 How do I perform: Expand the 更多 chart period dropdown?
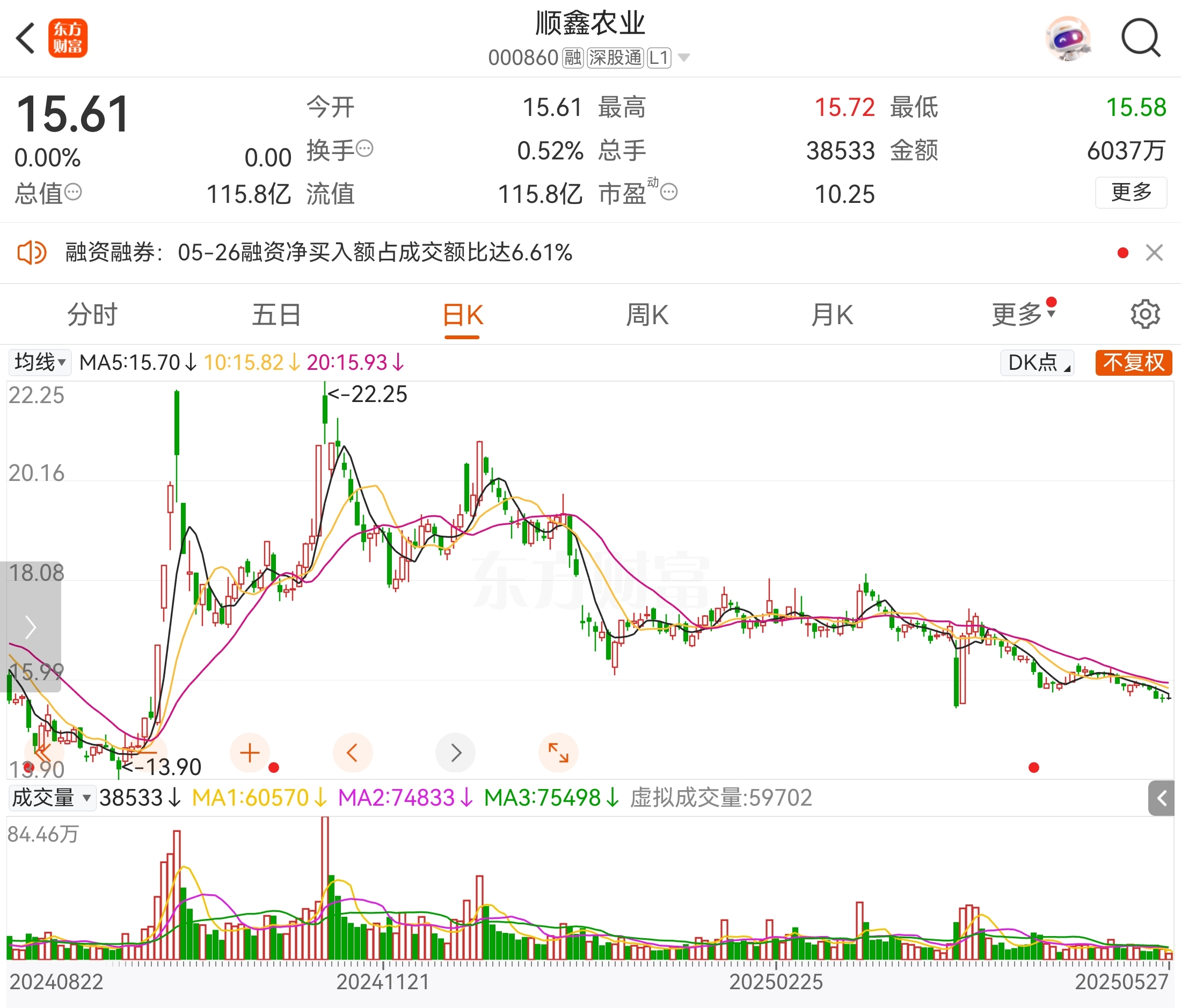[1024, 313]
